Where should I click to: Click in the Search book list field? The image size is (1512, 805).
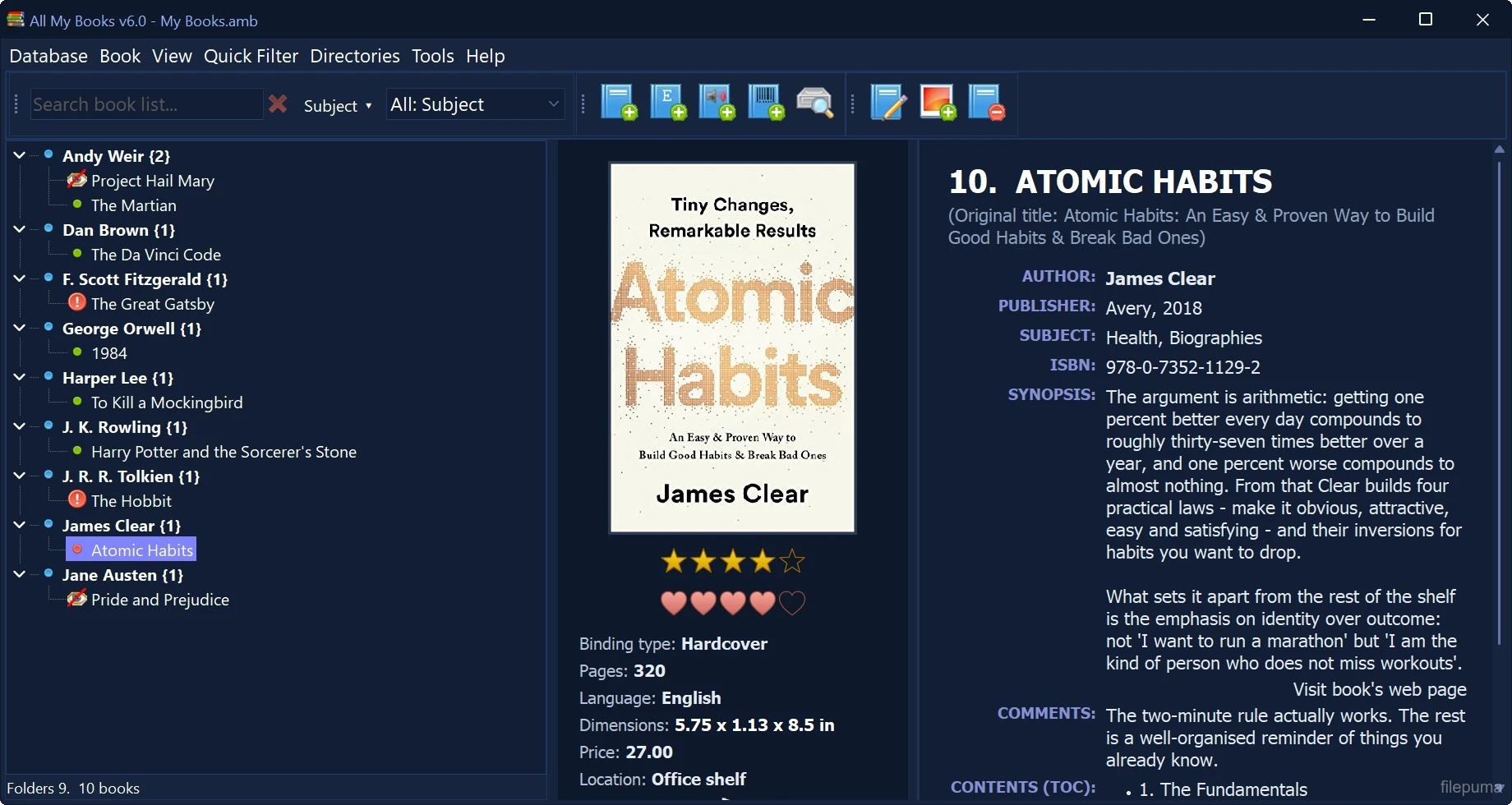point(146,104)
